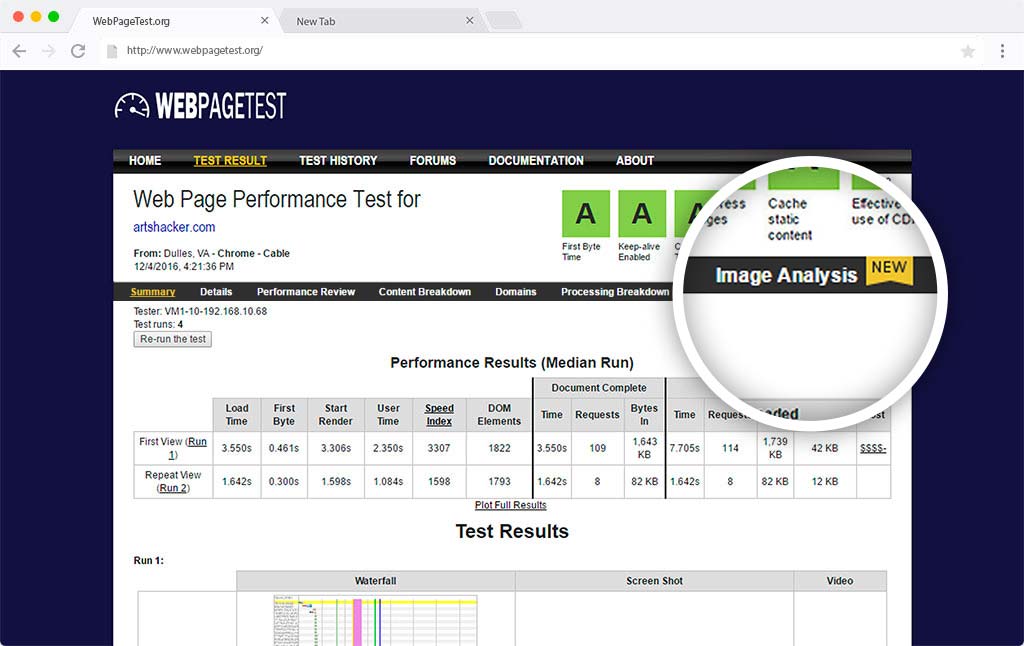Click the 42 KB cell
This screenshot has height=646, width=1024.
(825, 448)
